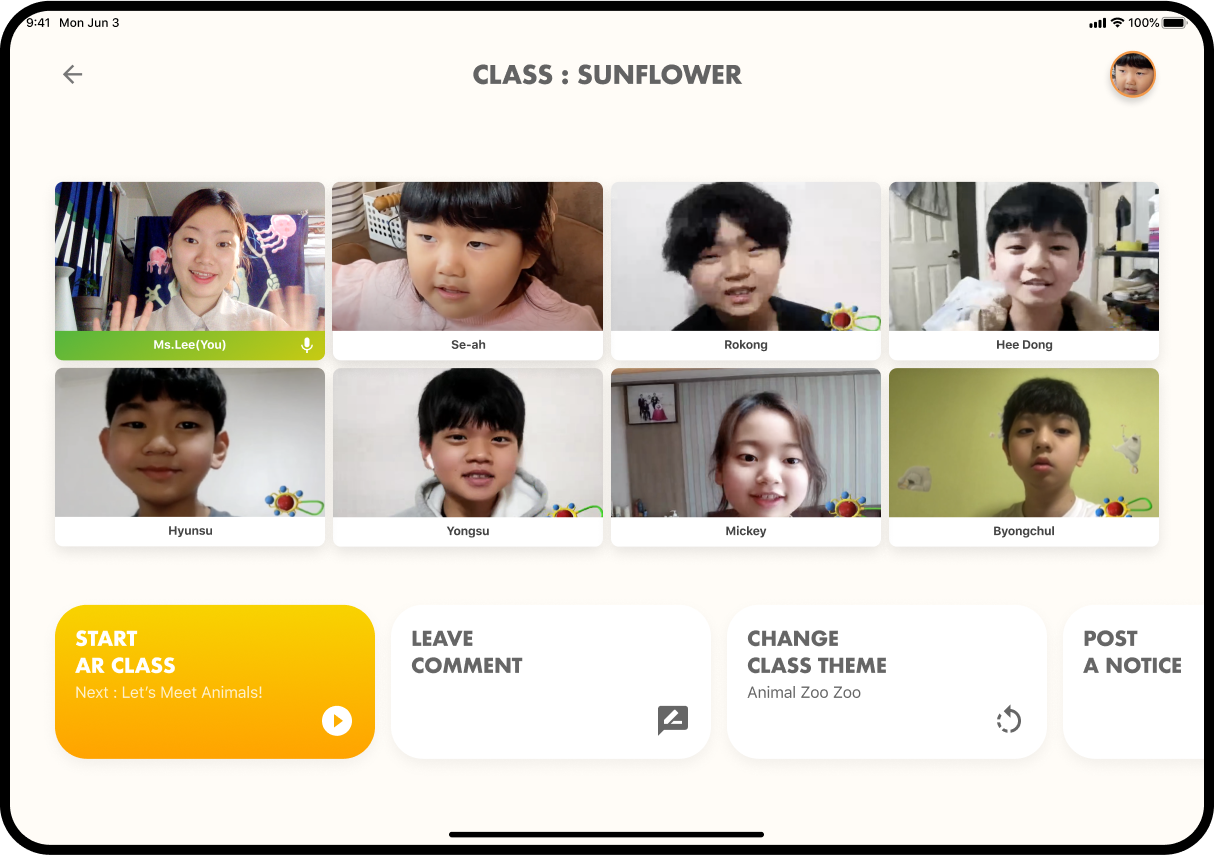Open the profile avatar in the top right
Viewport: 1214px width, 855px height.
coord(1133,75)
